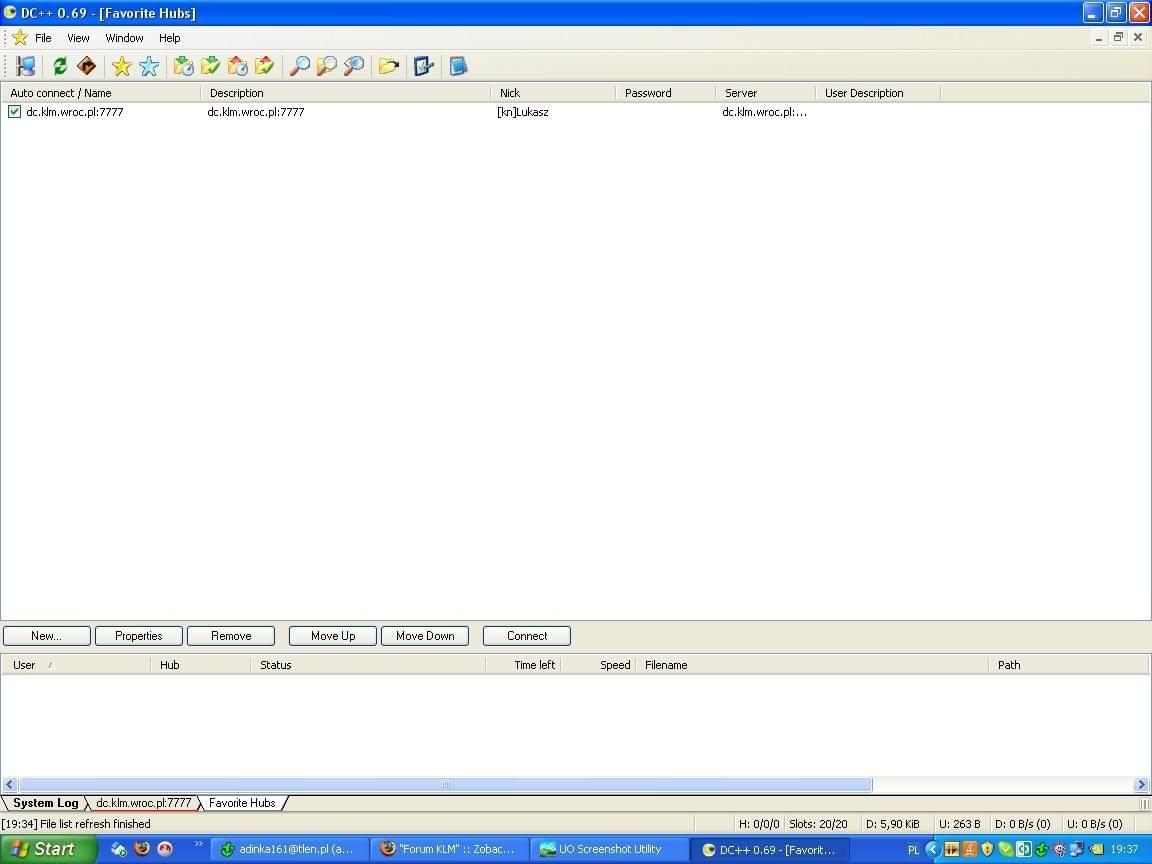
Task: Click the Connect button
Action: pos(527,636)
